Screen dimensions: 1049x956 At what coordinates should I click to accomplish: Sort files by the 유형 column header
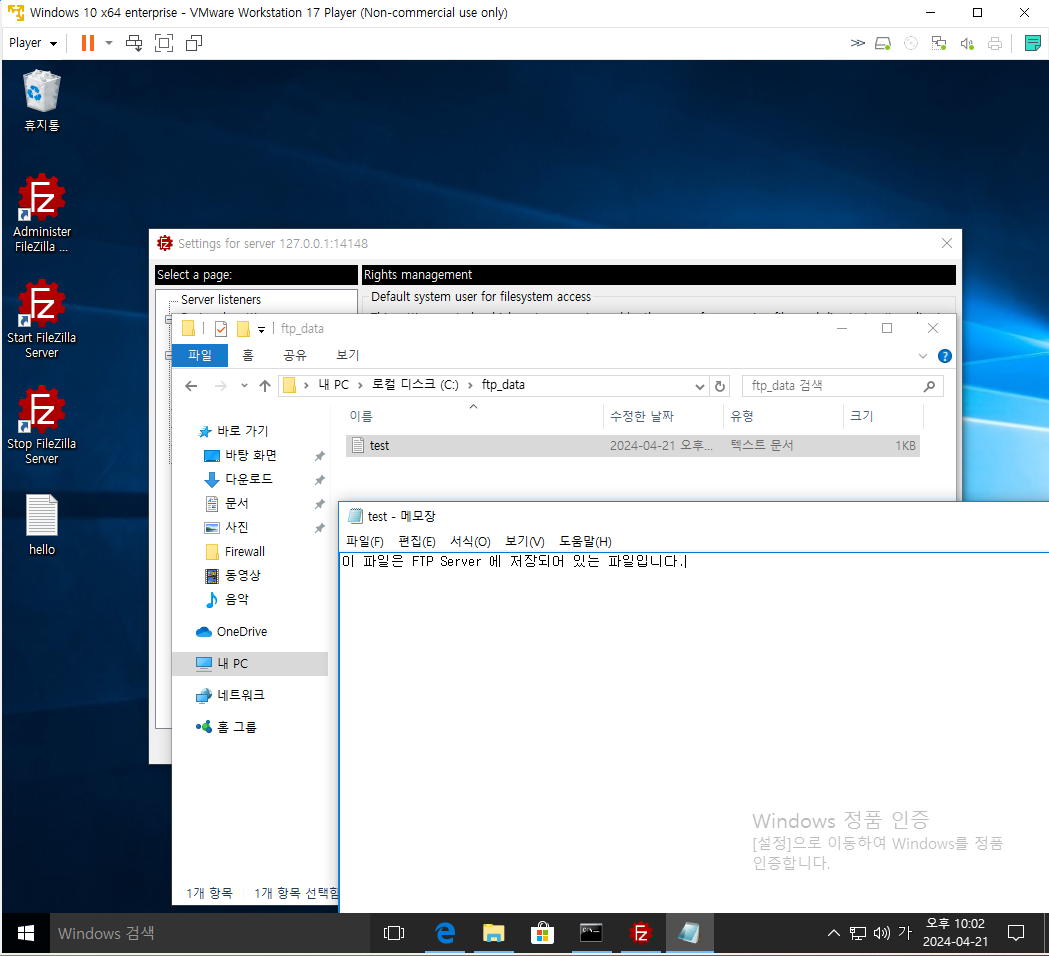point(783,416)
